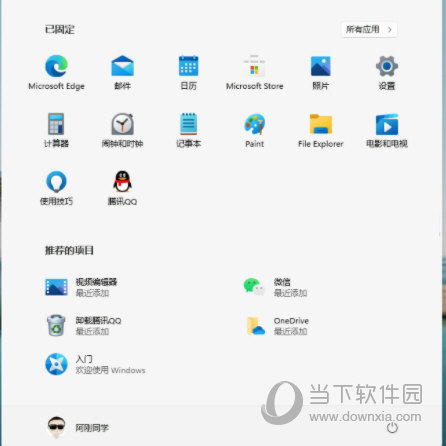Click the 所有应用 all apps button
Image resolution: width=446 pixels, height=446 pixels.
369,30
